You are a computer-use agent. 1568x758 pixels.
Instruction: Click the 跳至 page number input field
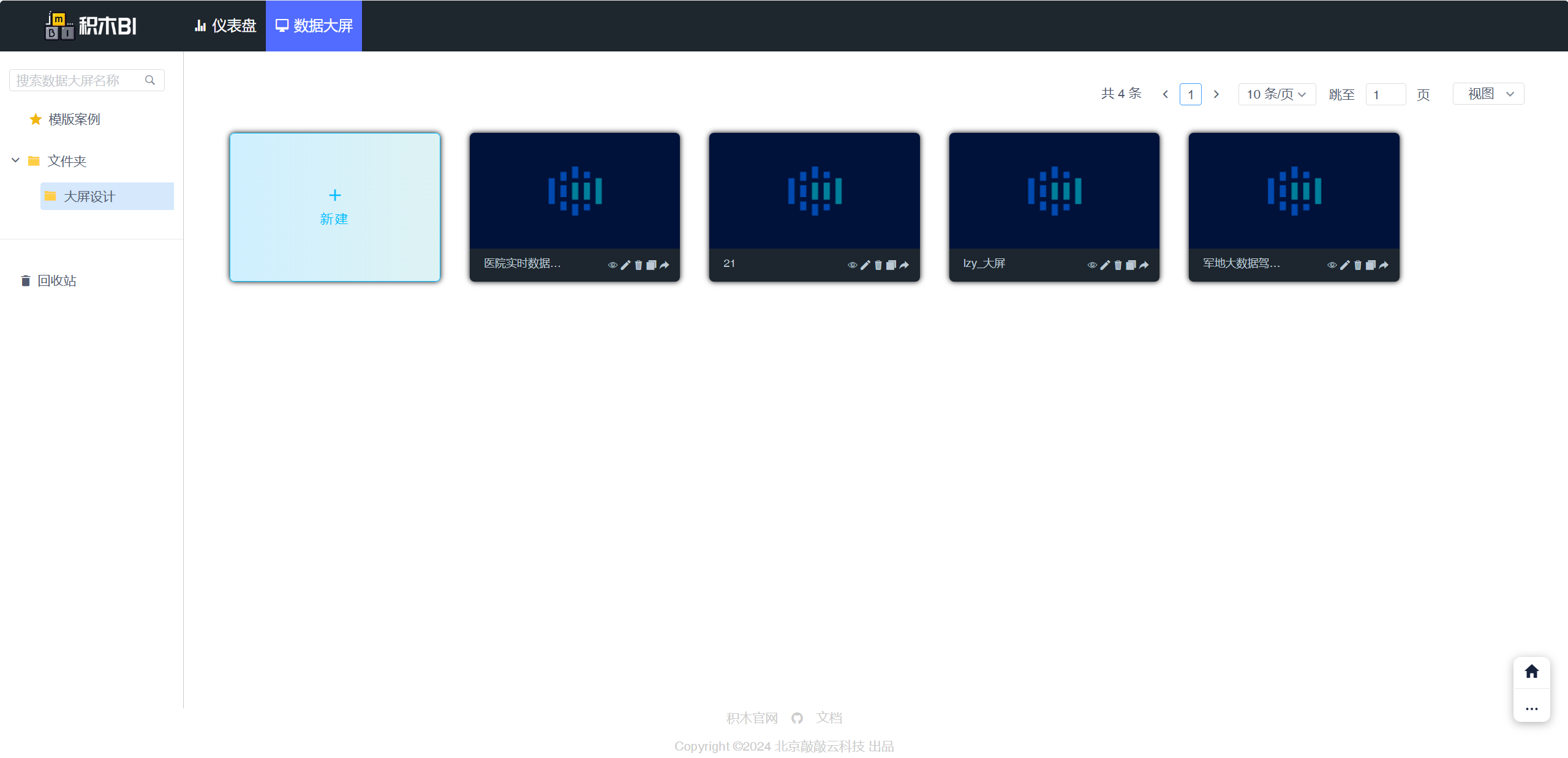coord(1385,94)
